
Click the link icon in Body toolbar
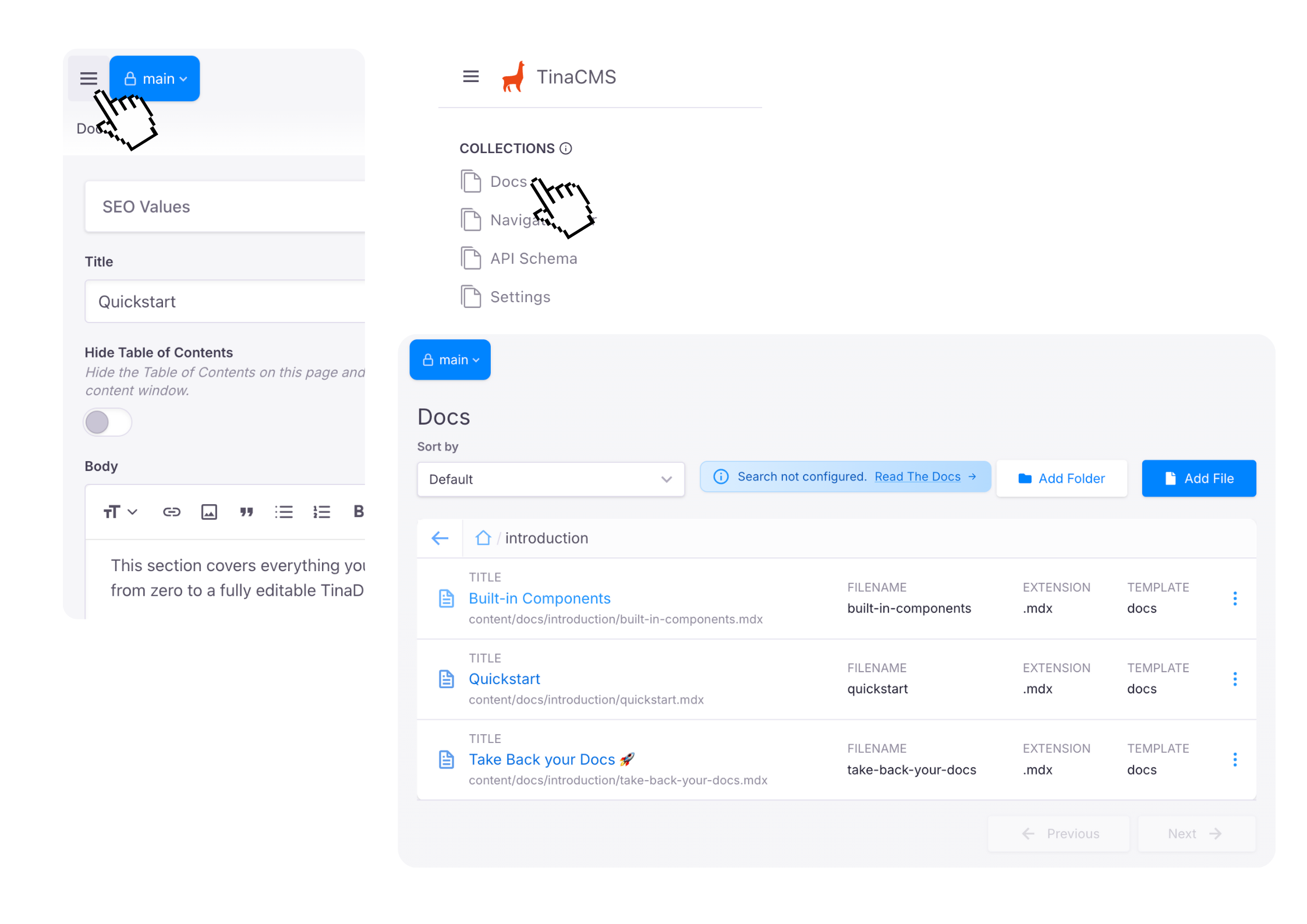click(x=171, y=512)
